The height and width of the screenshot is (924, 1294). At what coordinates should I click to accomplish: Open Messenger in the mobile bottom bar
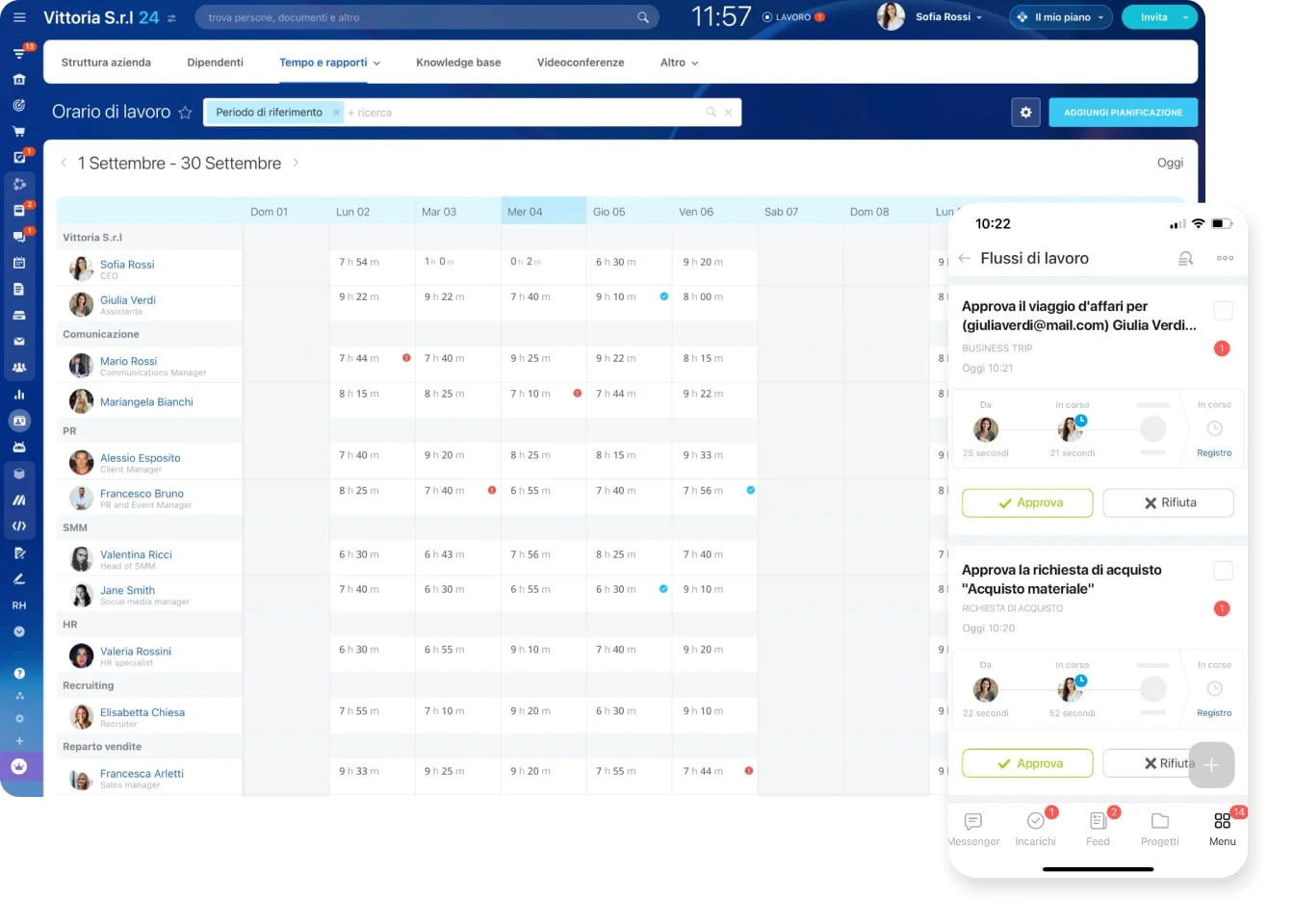pyautogui.click(x=973, y=828)
